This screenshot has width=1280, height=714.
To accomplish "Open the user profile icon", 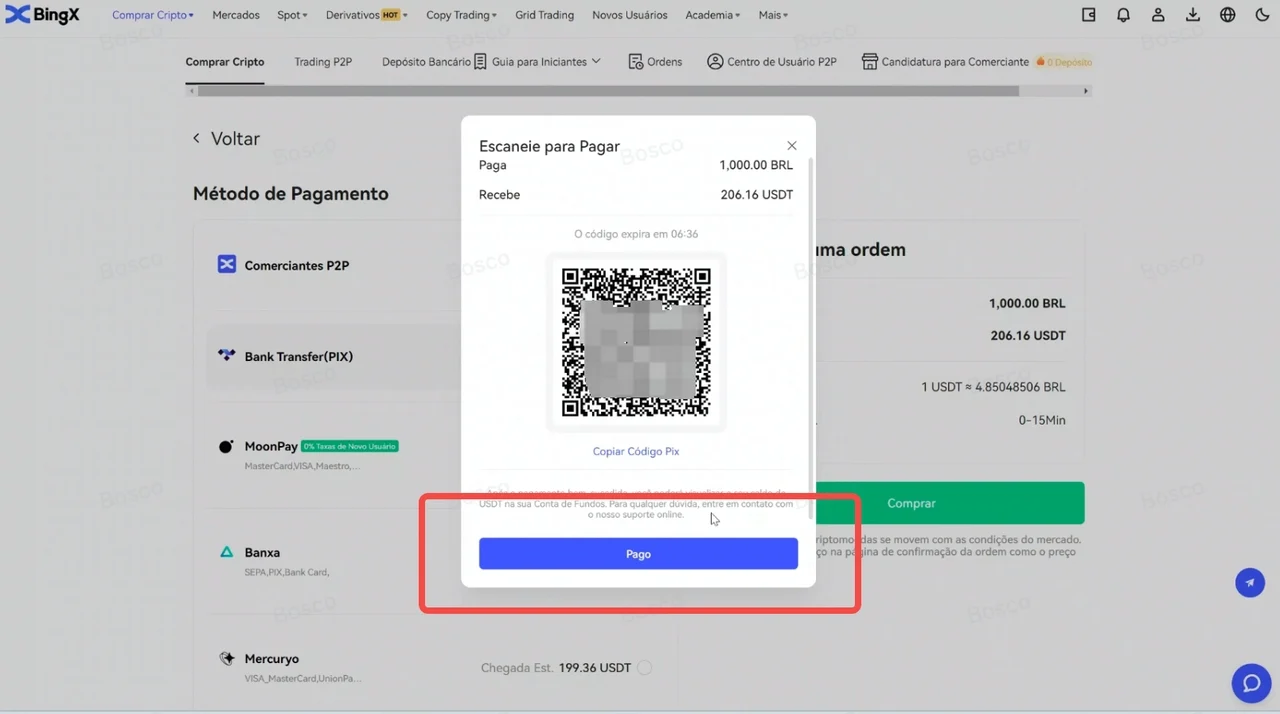I will [x=1158, y=15].
